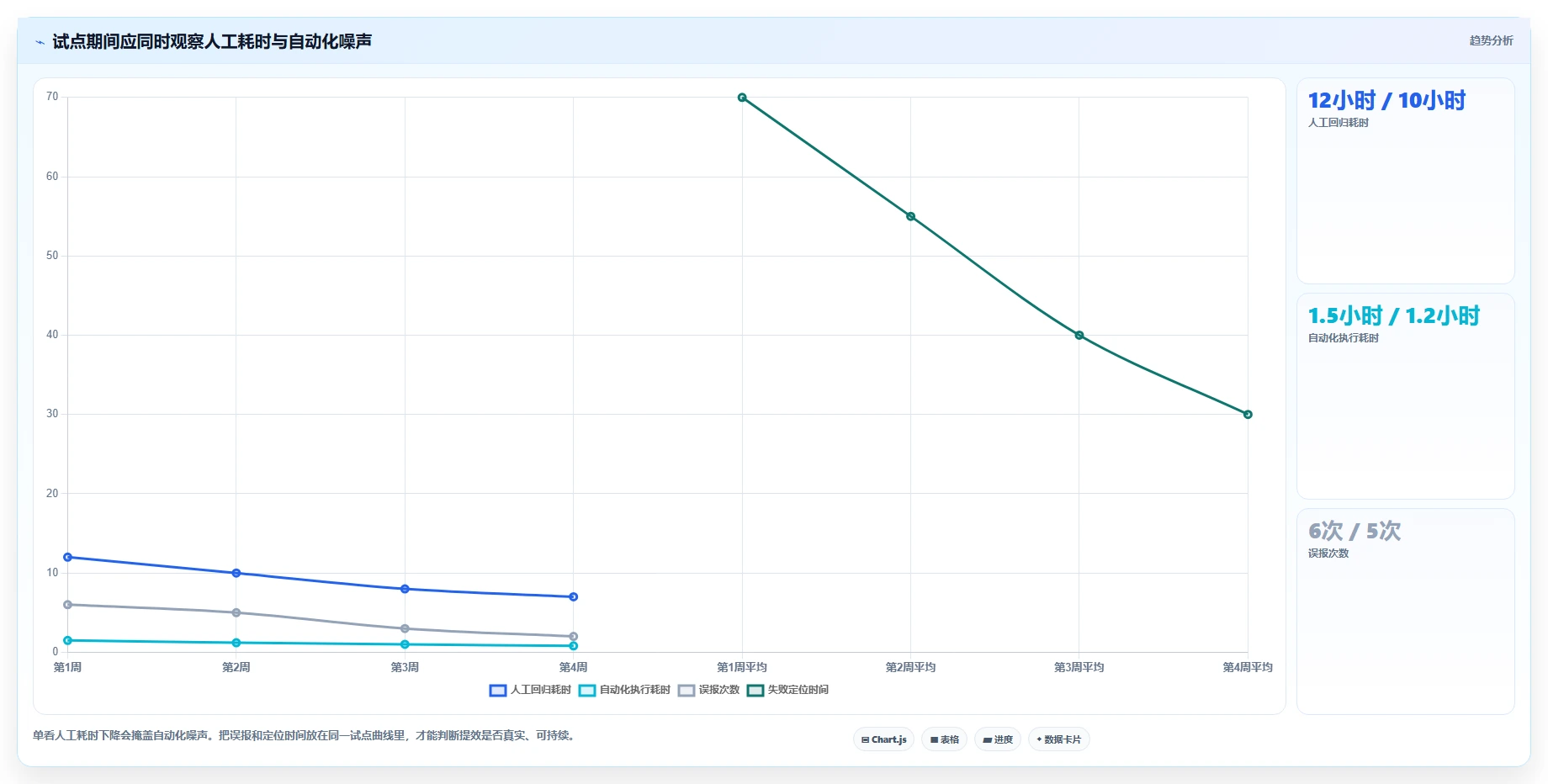Toggle the 人工回归耗时 legend series

[530, 690]
